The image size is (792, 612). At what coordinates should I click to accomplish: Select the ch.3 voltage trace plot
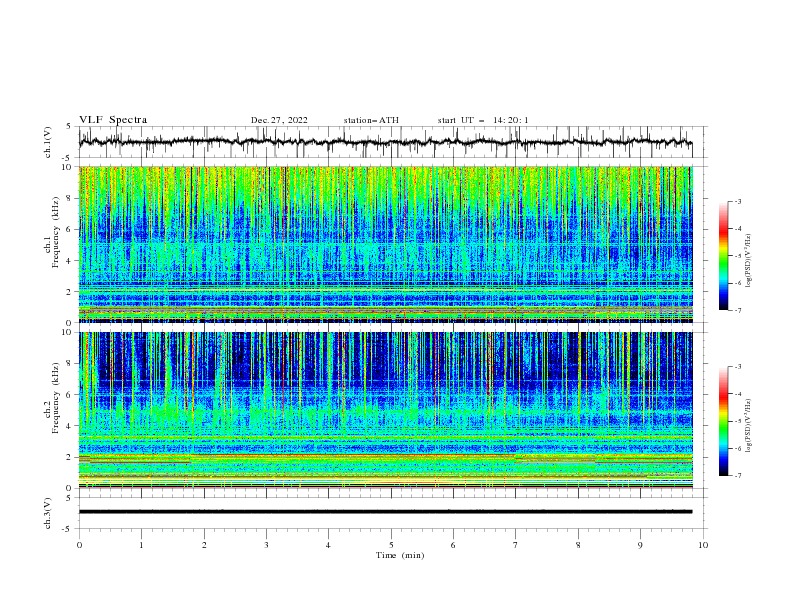point(392,513)
